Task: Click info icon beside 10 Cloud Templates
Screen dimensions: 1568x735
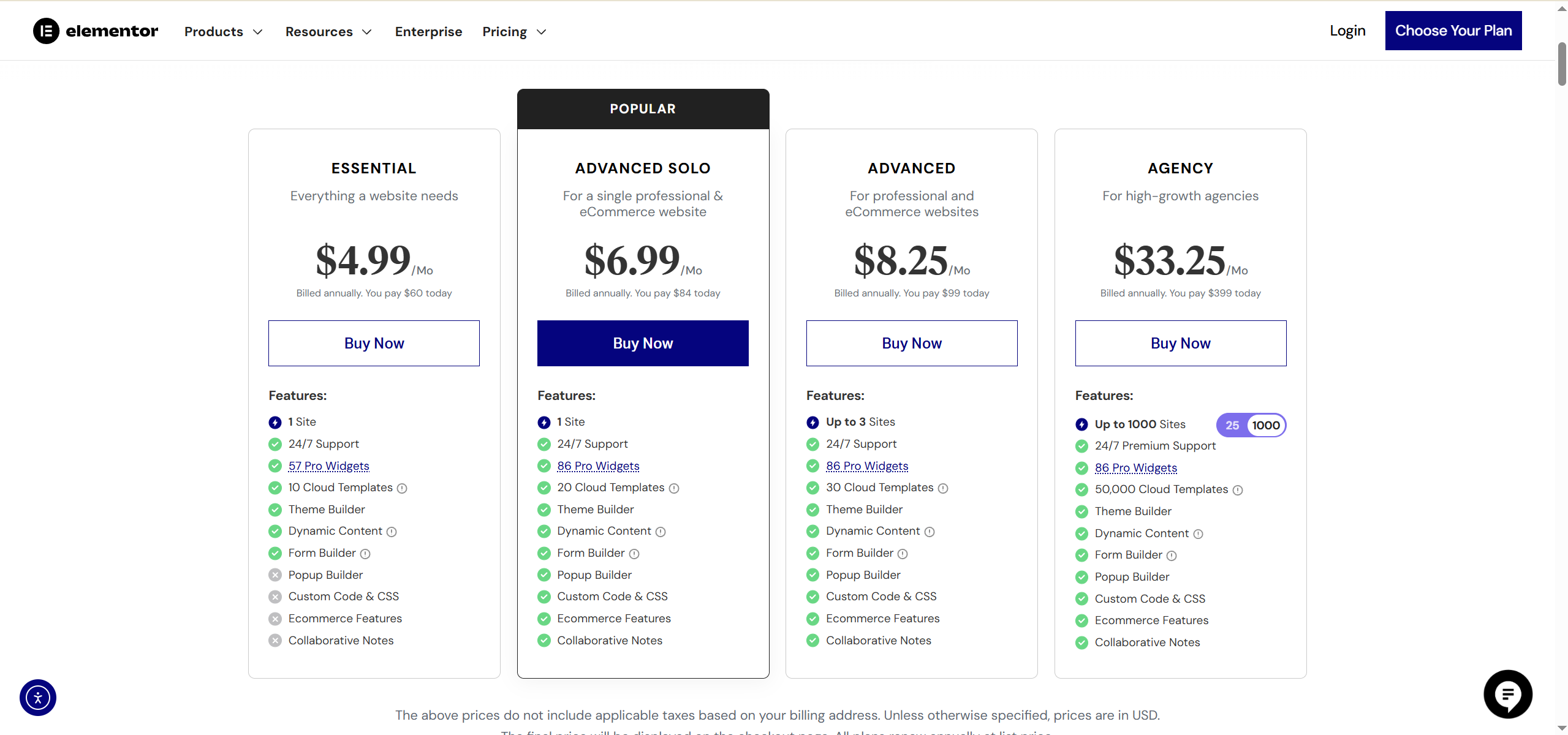Action: [x=402, y=488]
